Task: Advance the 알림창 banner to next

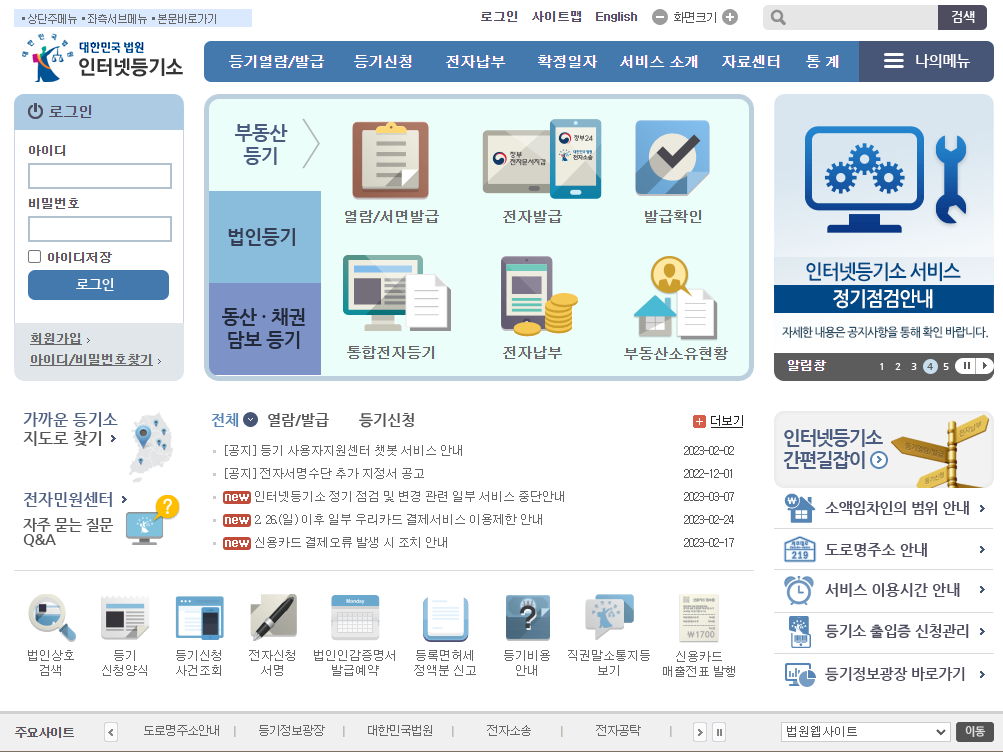Action: point(985,366)
